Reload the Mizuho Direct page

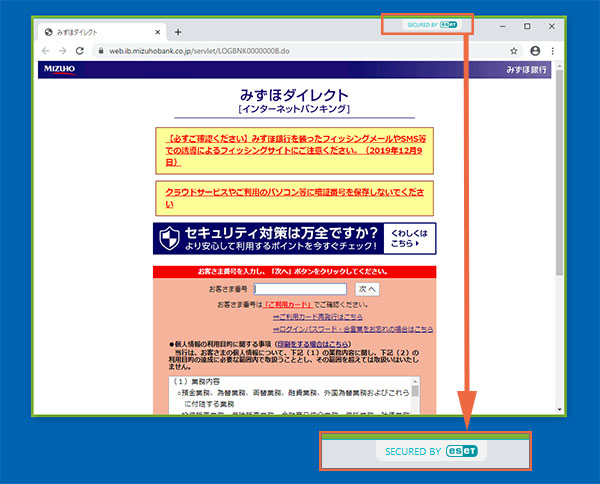tap(80, 51)
